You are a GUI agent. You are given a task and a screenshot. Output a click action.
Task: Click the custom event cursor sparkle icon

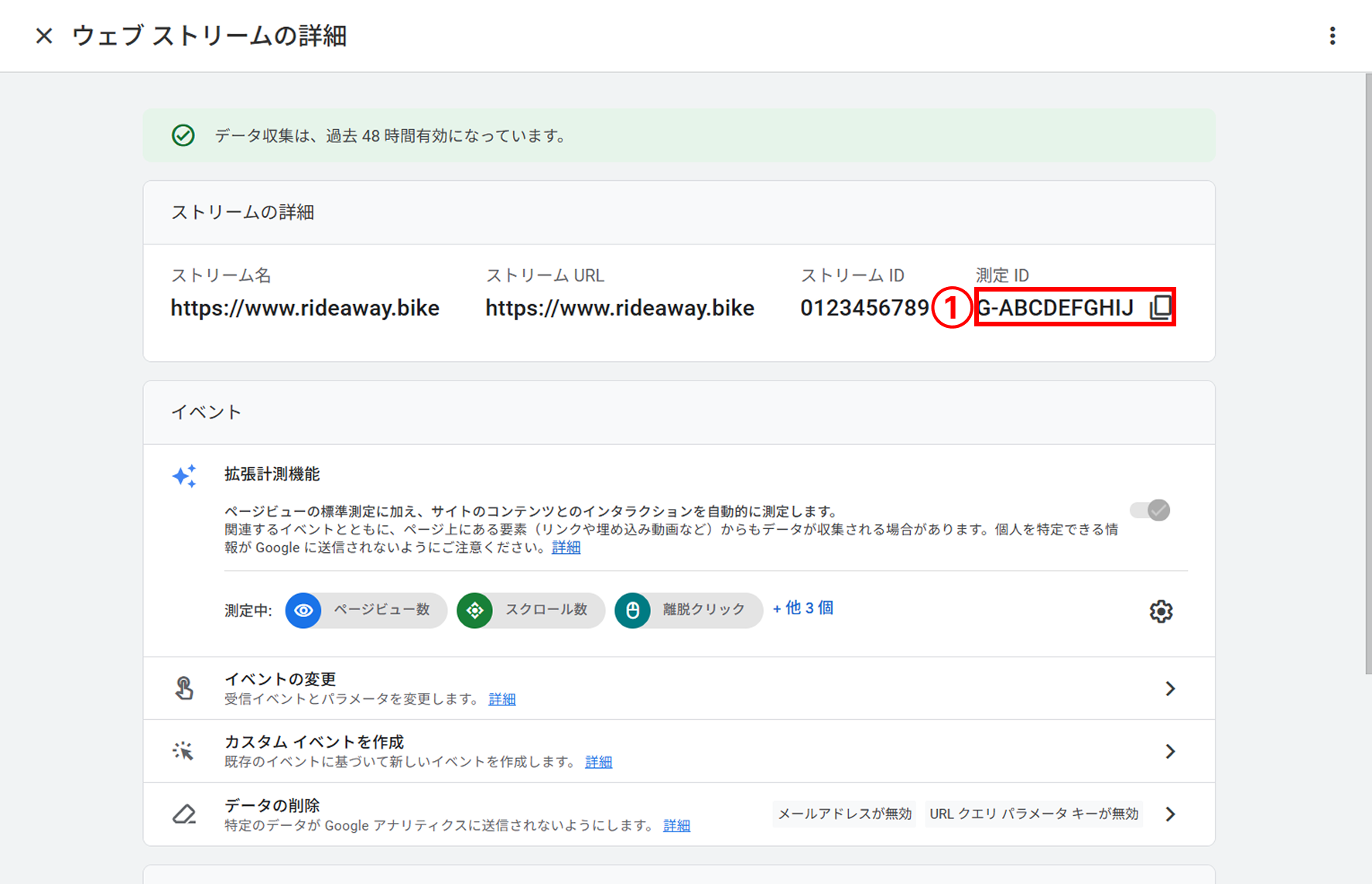(x=183, y=751)
